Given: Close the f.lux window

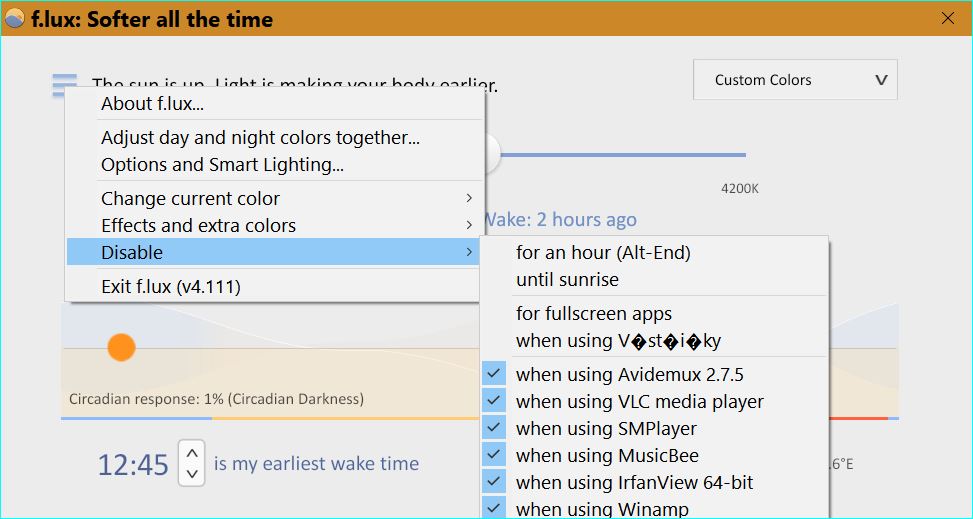Looking at the screenshot, I should click(948, 18).
